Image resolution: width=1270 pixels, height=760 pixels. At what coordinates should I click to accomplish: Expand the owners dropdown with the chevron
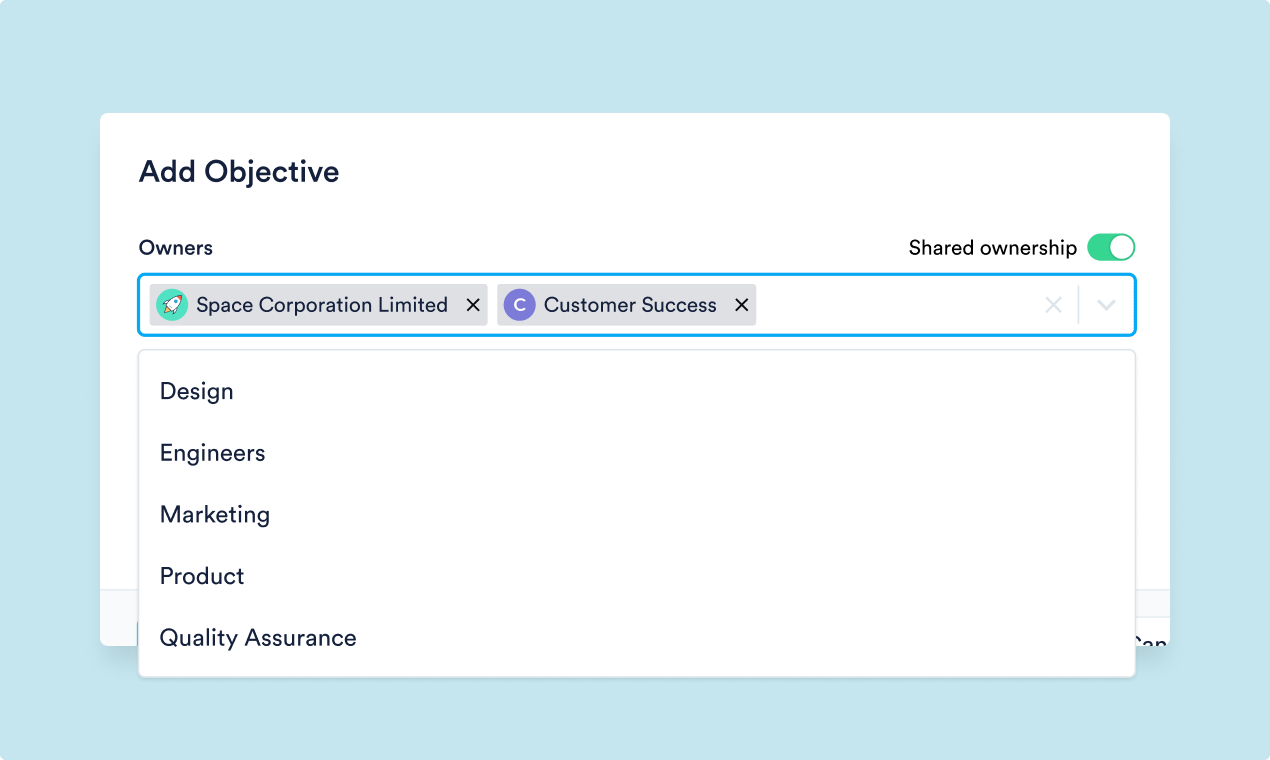1106,305
